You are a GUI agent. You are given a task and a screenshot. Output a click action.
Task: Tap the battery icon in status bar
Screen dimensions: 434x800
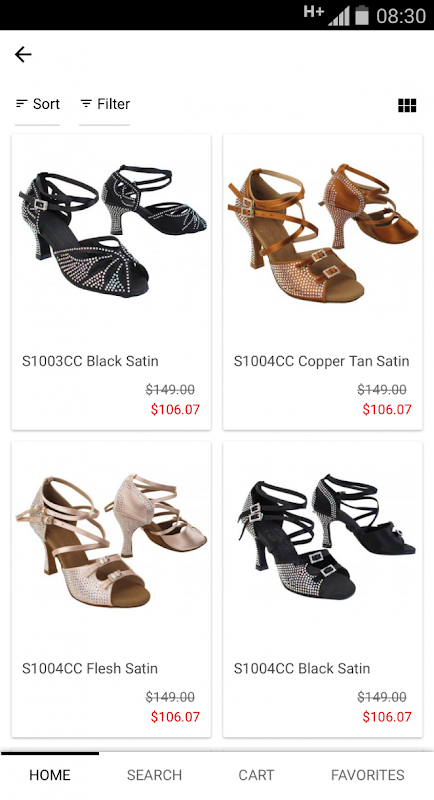coord(362,15)
